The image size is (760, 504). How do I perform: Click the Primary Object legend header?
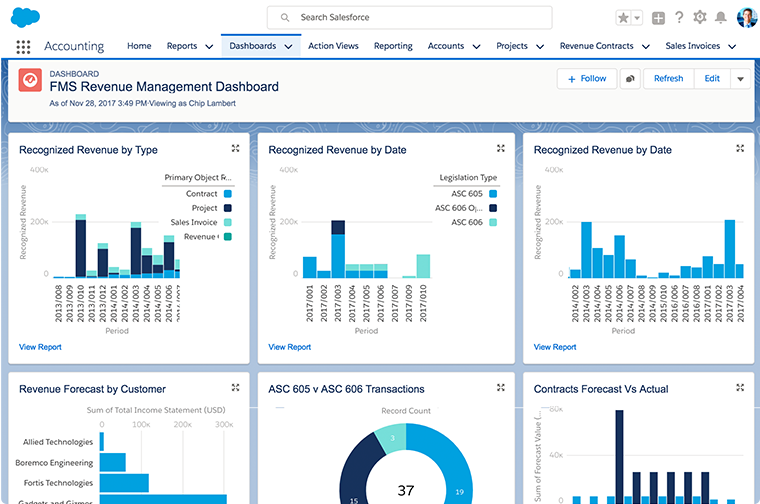[x=198, y=177]
